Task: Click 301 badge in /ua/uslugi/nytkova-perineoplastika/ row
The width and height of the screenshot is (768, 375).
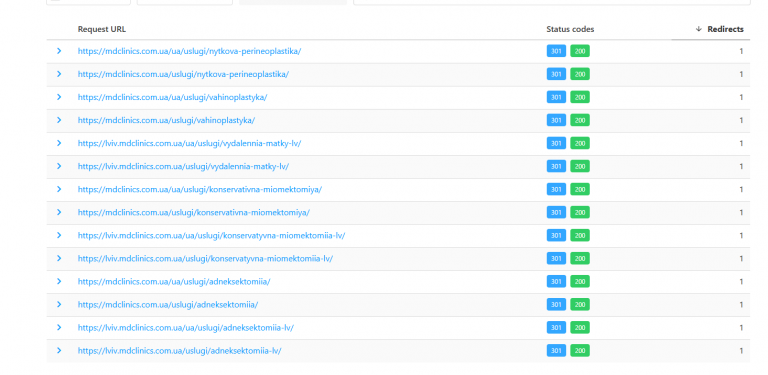Action: [556, 51]
